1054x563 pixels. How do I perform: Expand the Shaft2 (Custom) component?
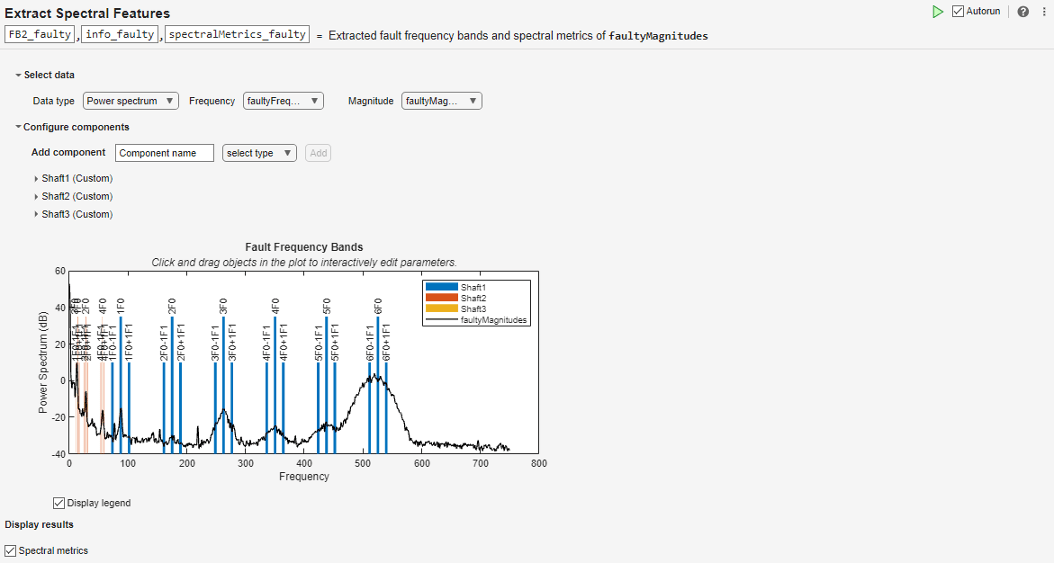(x=37, y=197)
